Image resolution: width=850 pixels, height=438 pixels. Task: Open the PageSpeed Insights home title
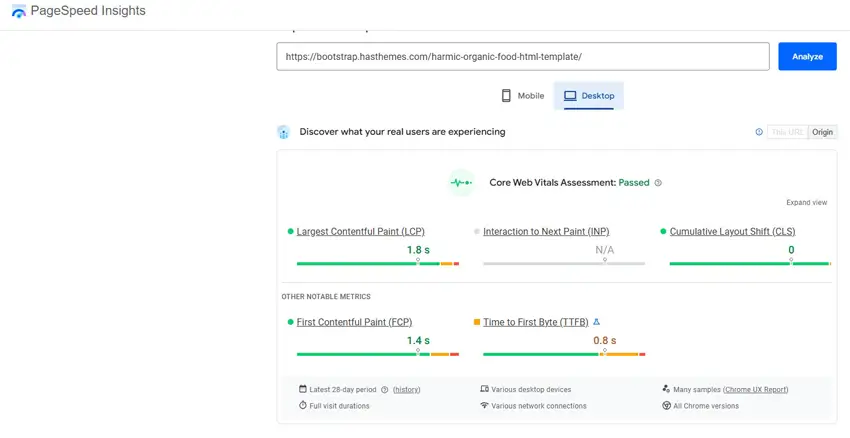pos(88,11)
